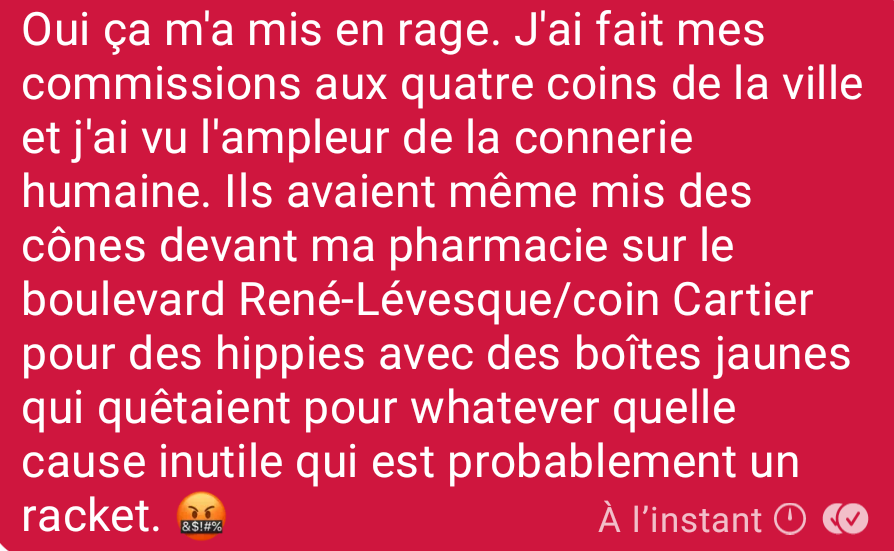Click the angry cursing face emoji
The height and width of the screenshot is (551, 894).
coord(201,516)
